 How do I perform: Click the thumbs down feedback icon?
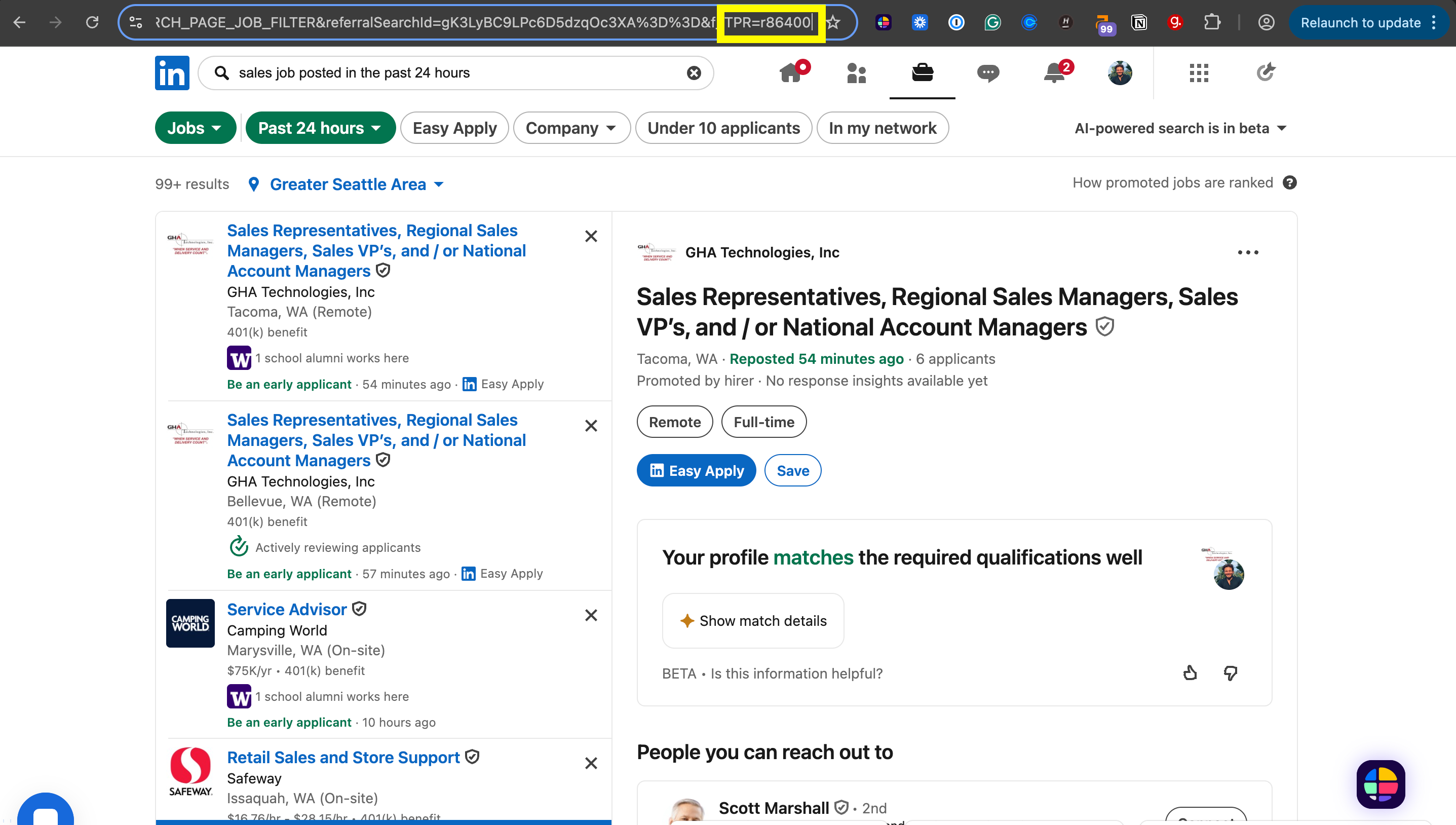1230,673
